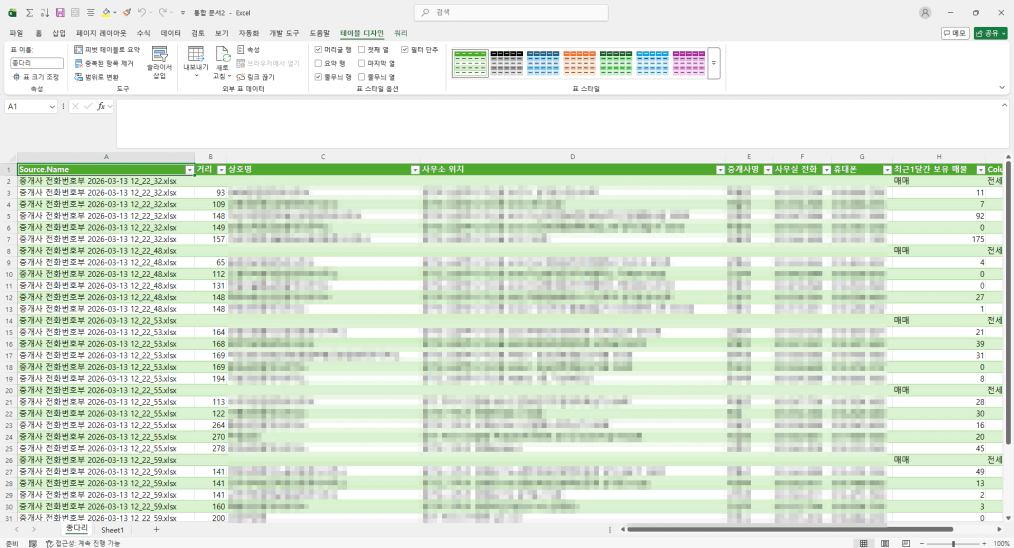1014x548 pixels.
Task: Open filter dropdown for Source.Name column
Action: tap(189, 170)
